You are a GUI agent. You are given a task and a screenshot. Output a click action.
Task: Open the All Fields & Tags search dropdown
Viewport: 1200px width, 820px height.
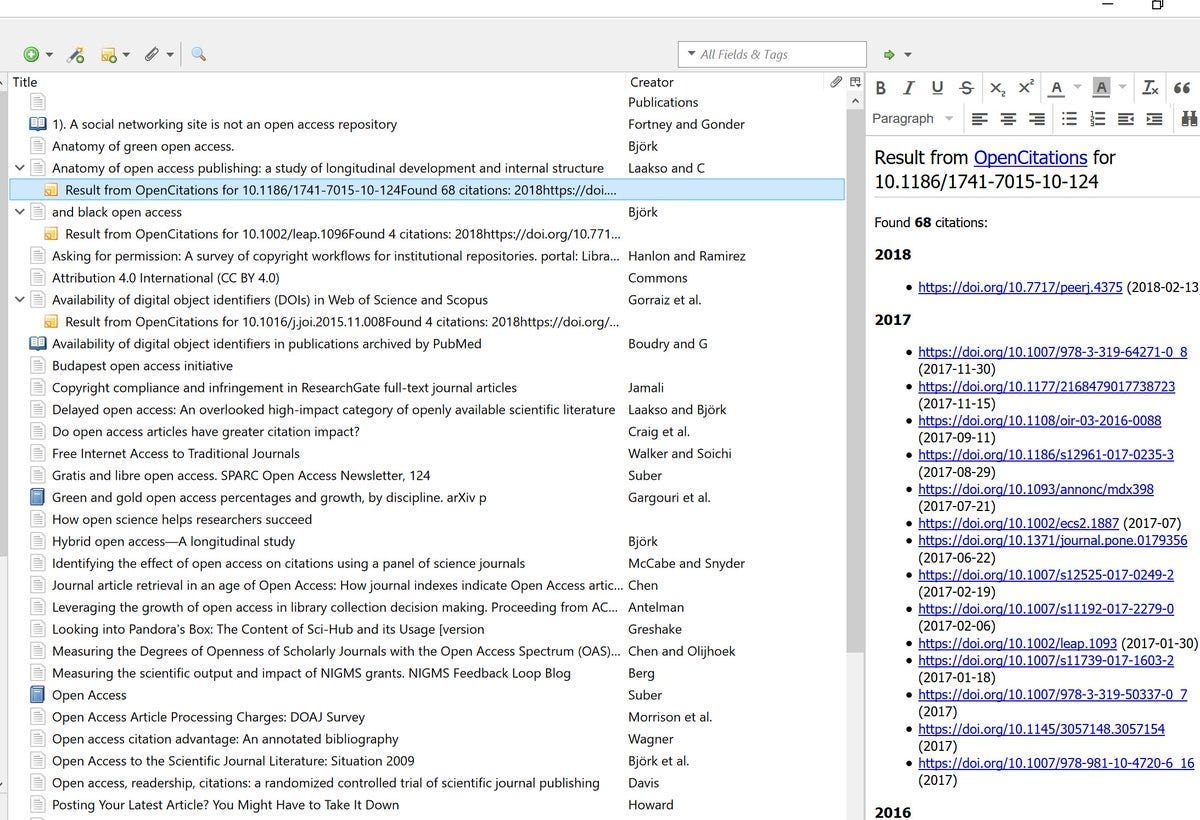tap(690, 55)
